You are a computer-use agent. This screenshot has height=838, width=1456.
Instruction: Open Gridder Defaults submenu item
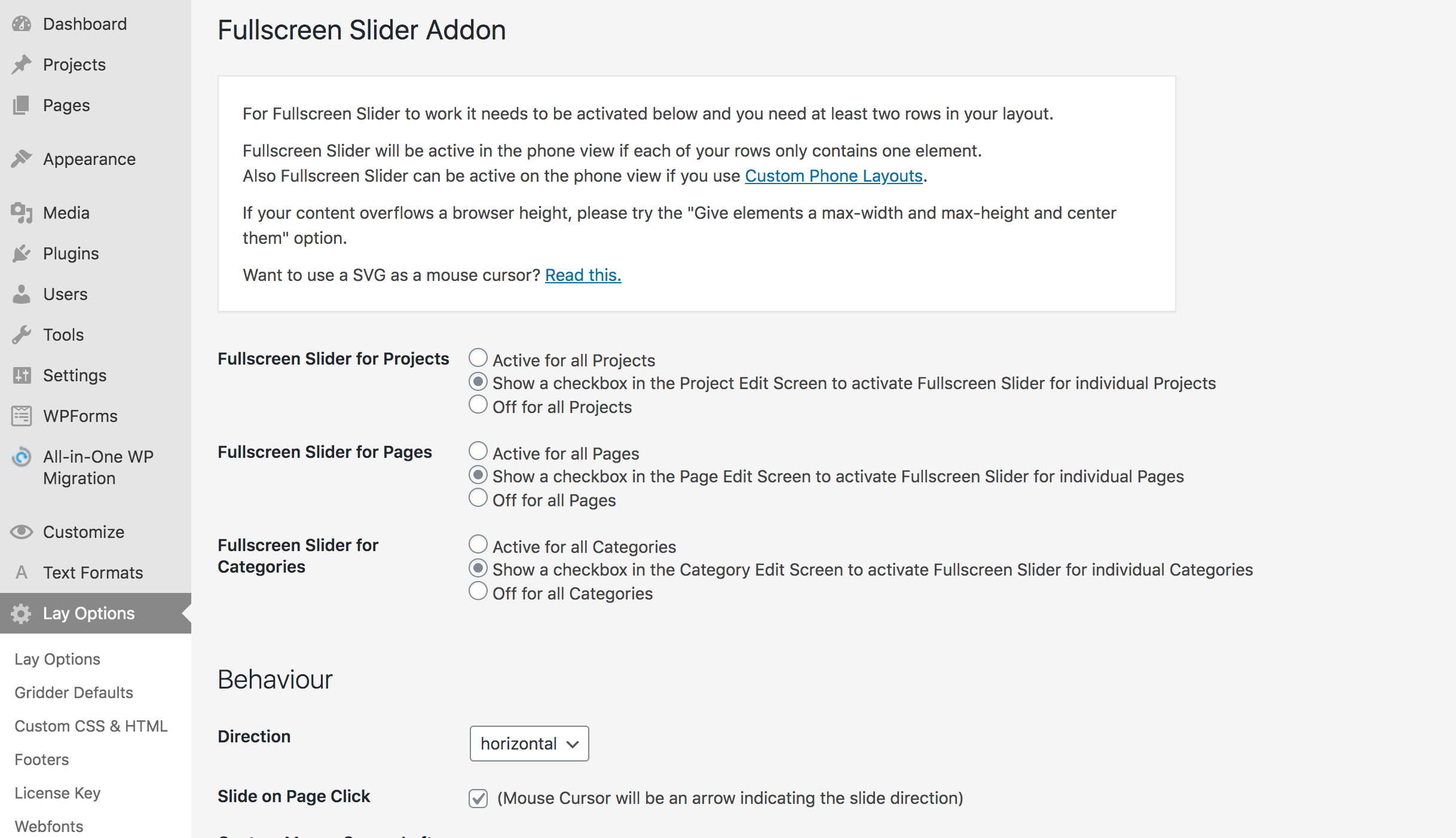tap(74, 693)
